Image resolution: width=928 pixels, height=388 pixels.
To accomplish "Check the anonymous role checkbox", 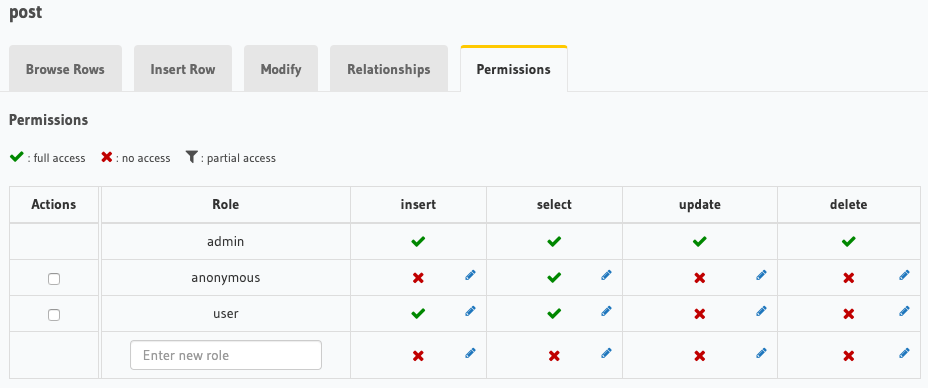I will point(54,279).
